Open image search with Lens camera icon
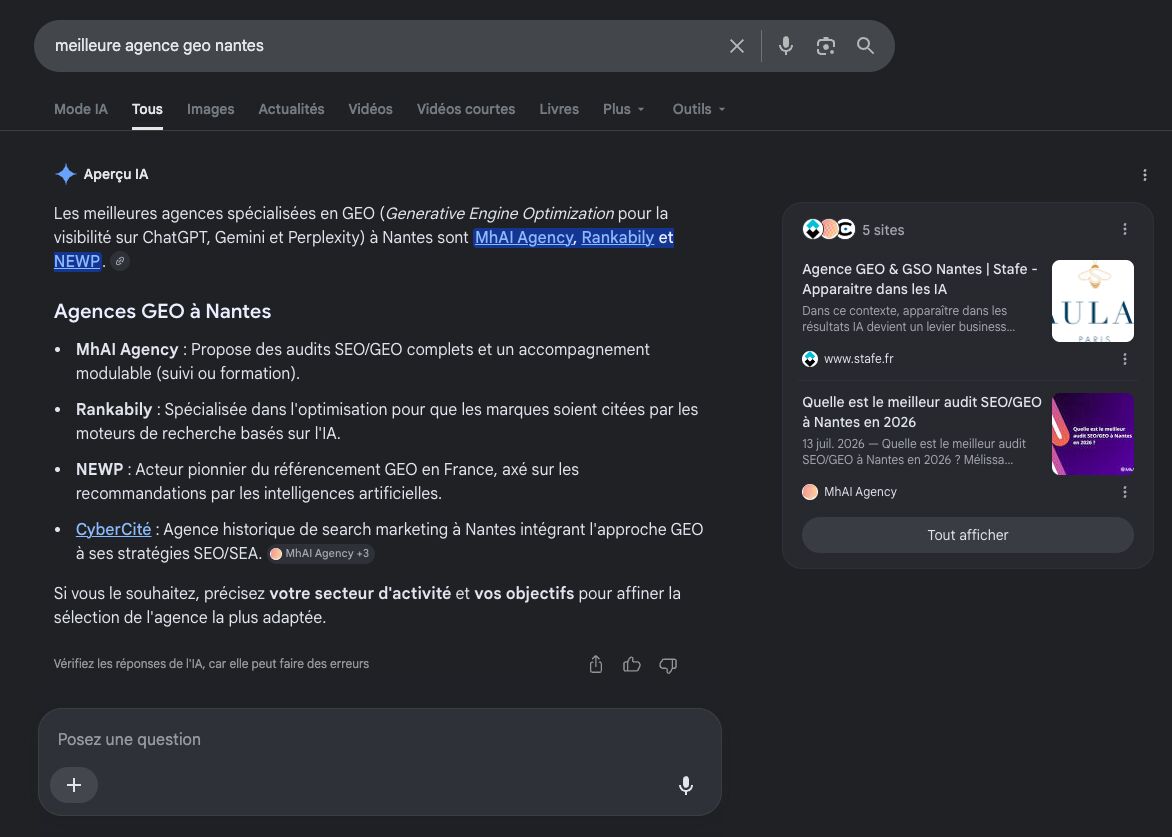Screen dimensions: 1172x837 click(x=825, y=46)
